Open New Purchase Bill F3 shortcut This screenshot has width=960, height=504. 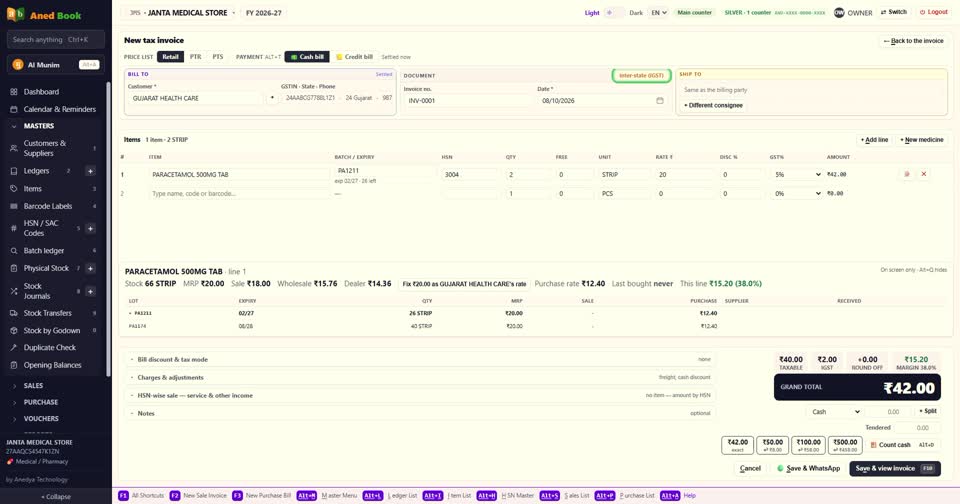tap(261, 495)
